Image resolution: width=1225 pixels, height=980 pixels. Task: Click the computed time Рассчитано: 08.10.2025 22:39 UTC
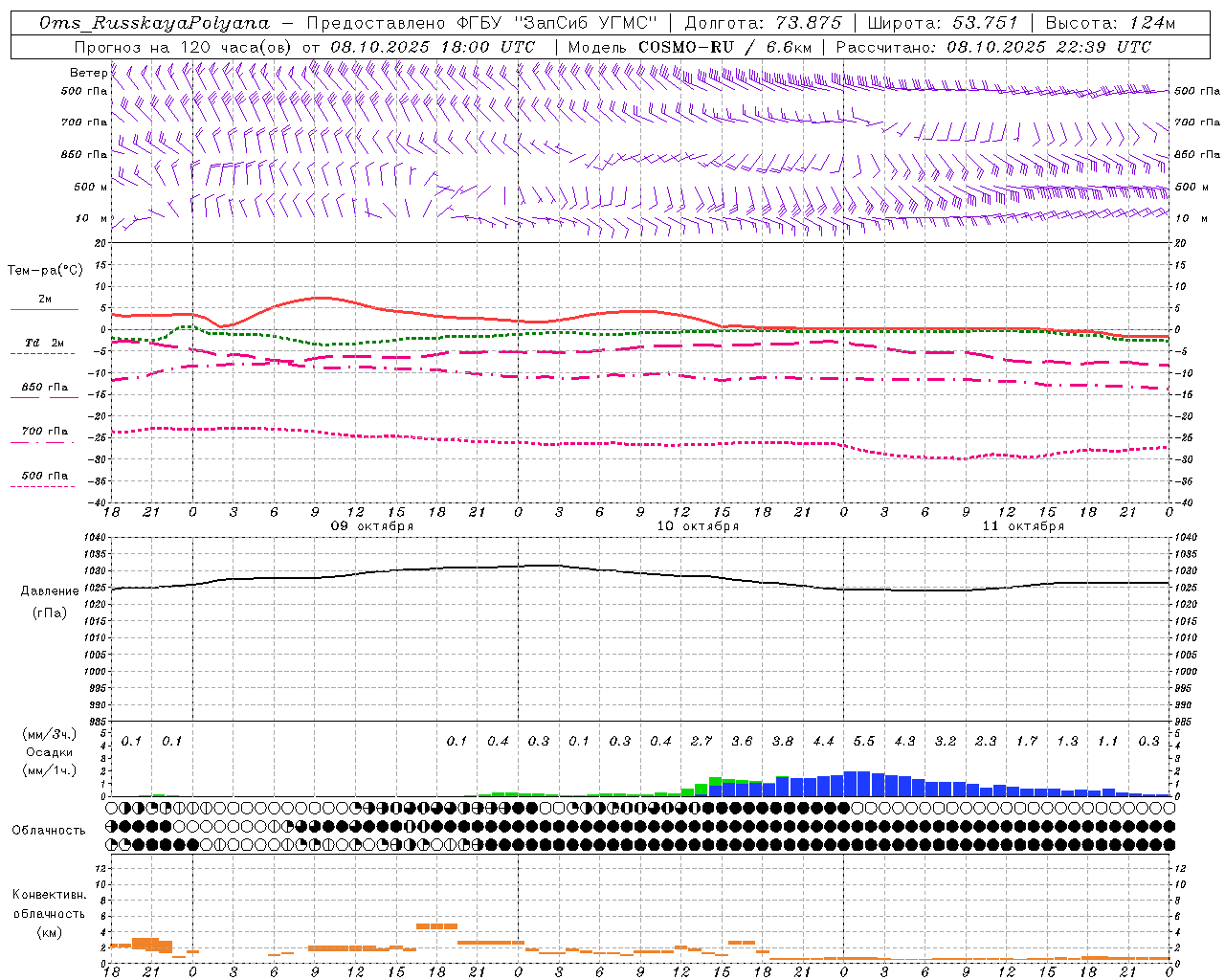993,47
